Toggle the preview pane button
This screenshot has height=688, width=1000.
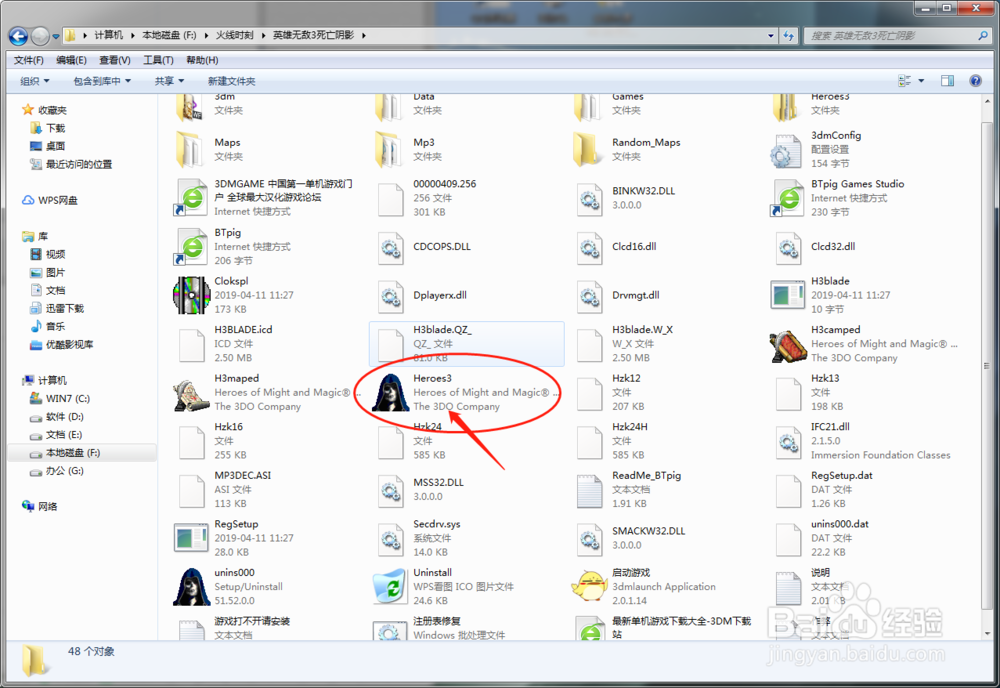coord(947,81)
